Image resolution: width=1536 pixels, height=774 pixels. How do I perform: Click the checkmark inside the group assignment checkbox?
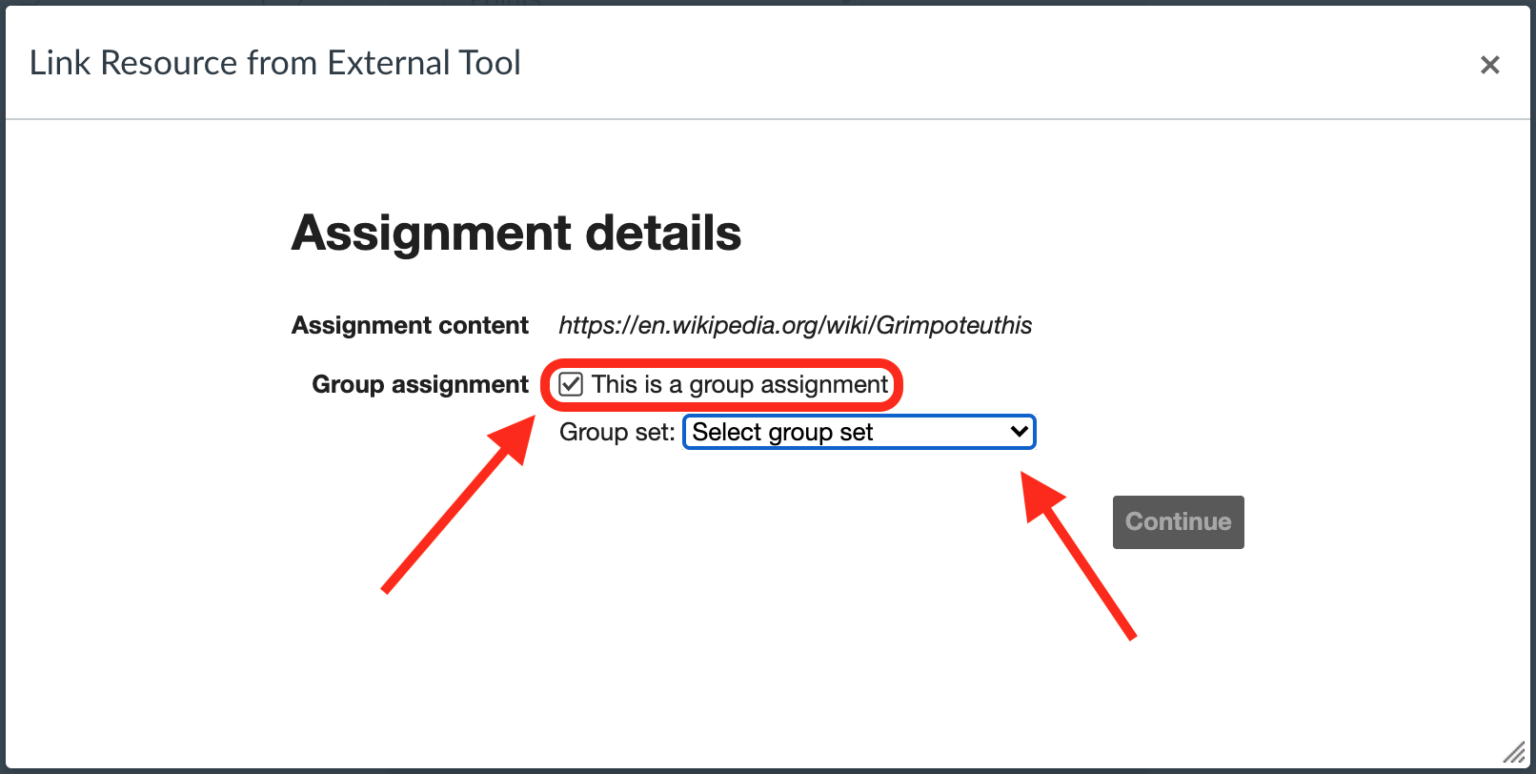pyautogui.click(x=570, y=384)
